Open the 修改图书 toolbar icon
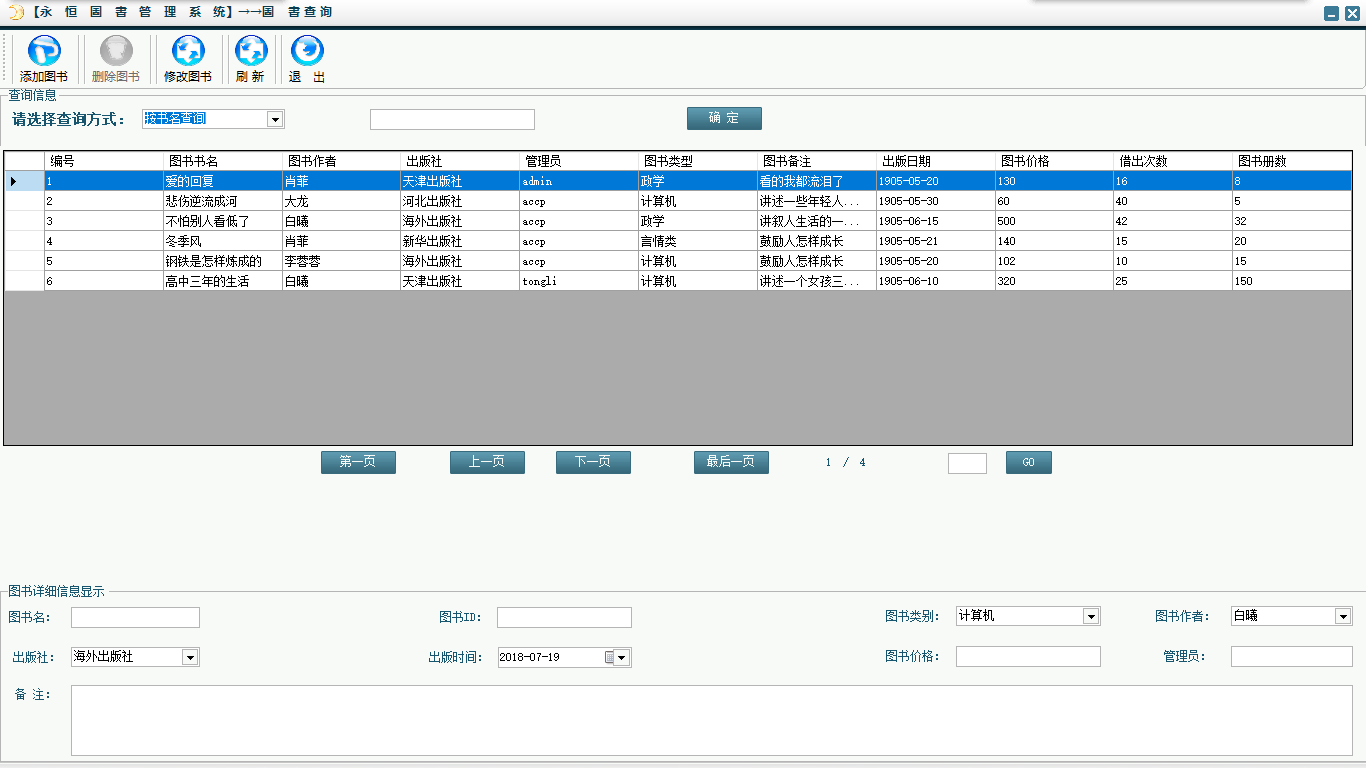This screenshot has width=1366, height=768. [x=188, y=59]
